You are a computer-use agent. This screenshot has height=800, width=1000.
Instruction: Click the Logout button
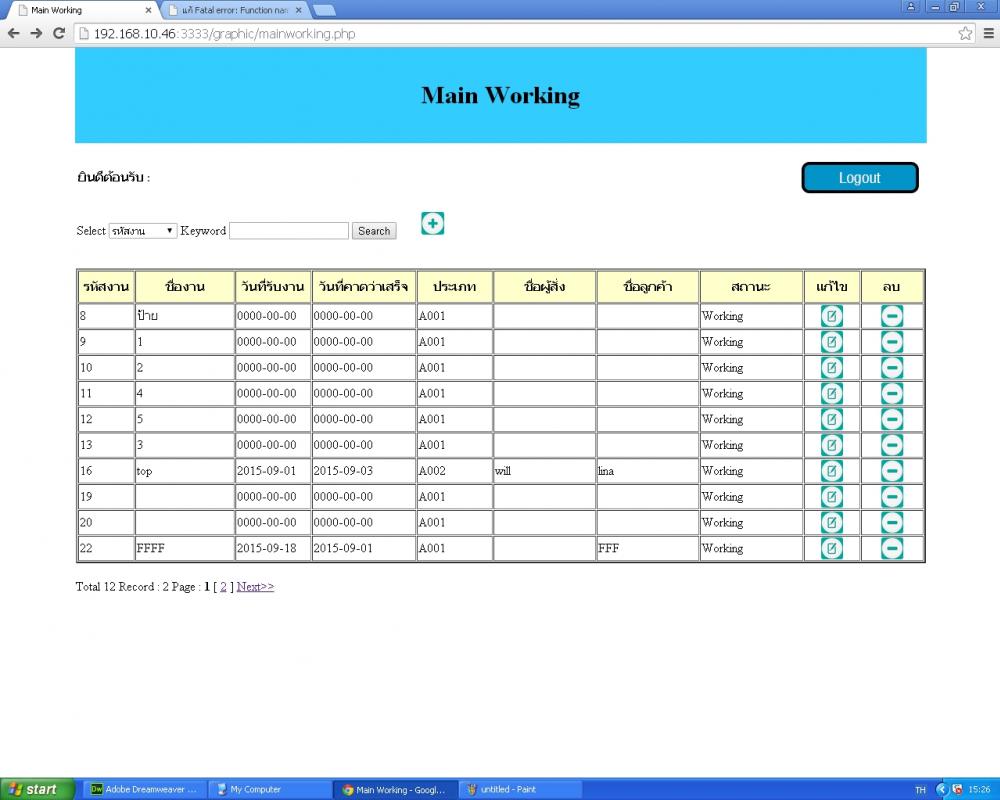859,177
